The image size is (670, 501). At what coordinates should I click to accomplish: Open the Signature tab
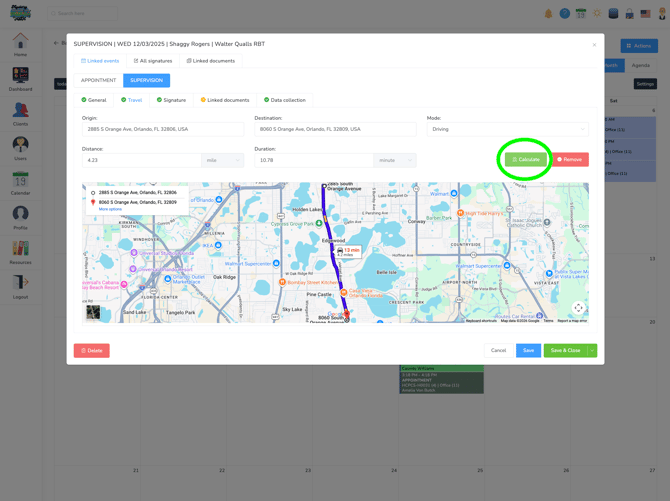pyautogui.click(x=171, y=100)
